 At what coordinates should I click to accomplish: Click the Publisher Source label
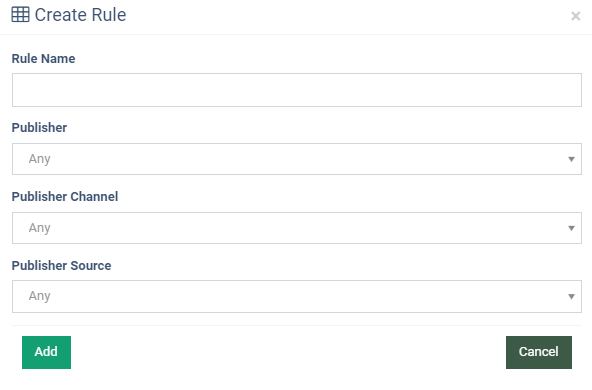62,266
